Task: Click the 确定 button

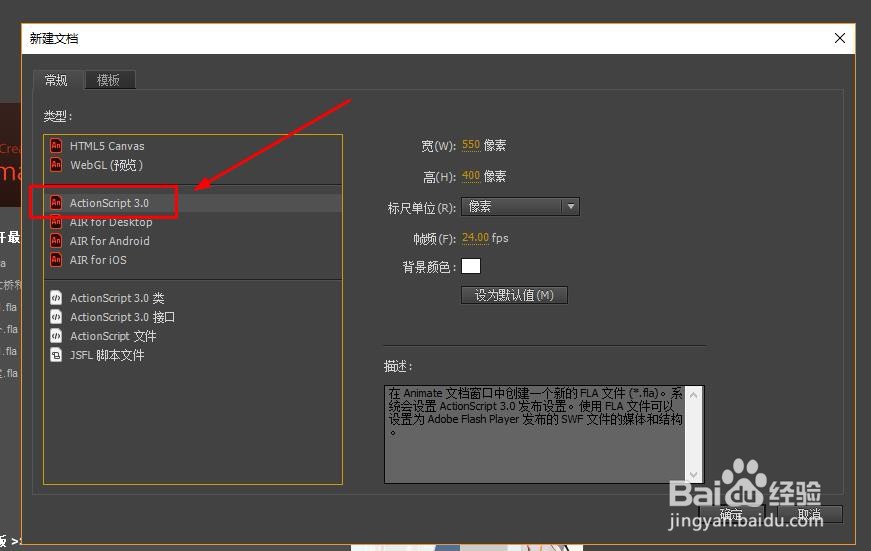Action: (732, 514)
